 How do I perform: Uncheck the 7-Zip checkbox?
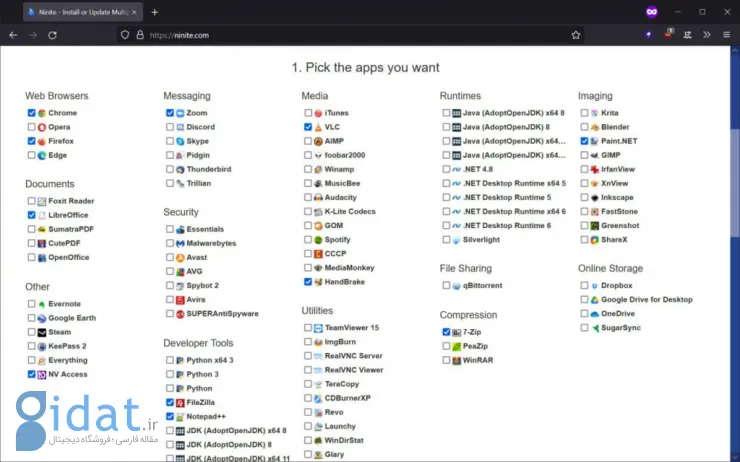tap(446, 332)
